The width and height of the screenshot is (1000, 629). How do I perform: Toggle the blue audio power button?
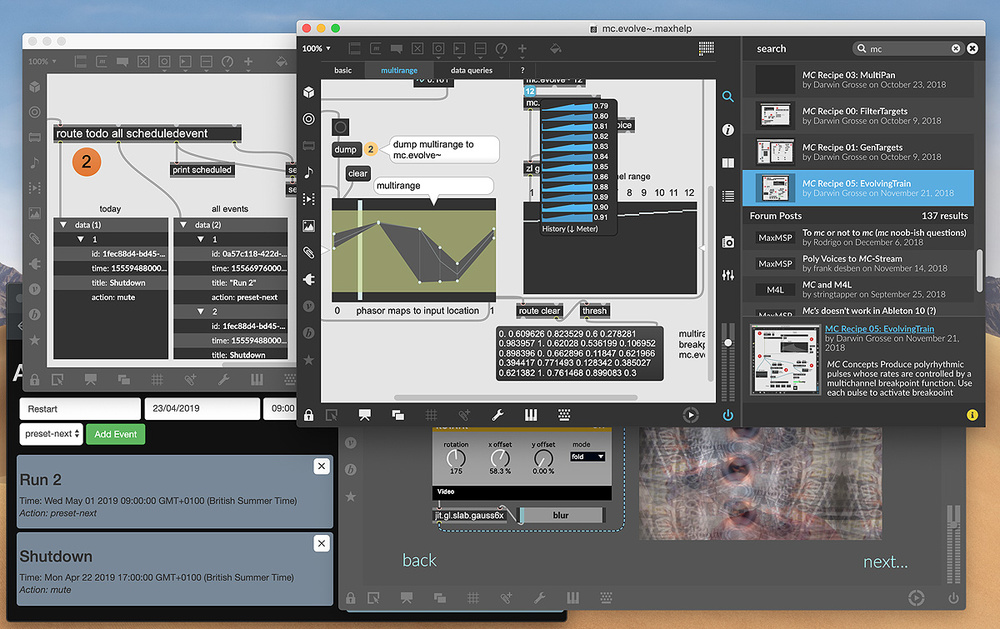point(728,415)
